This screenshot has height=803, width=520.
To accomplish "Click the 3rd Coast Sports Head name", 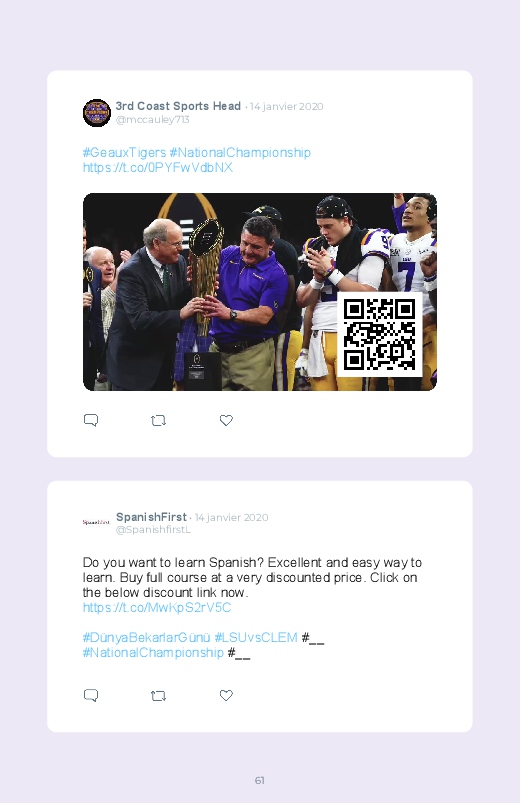I will (178, 106).
